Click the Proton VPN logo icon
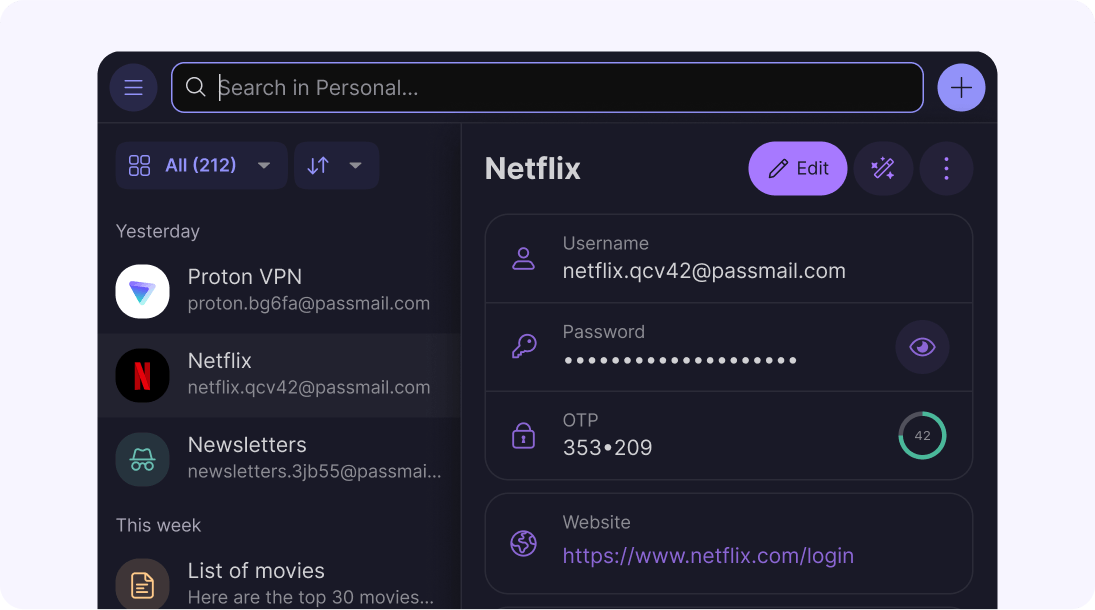The height and width of the screenshot is (610, 1095). 142,291
